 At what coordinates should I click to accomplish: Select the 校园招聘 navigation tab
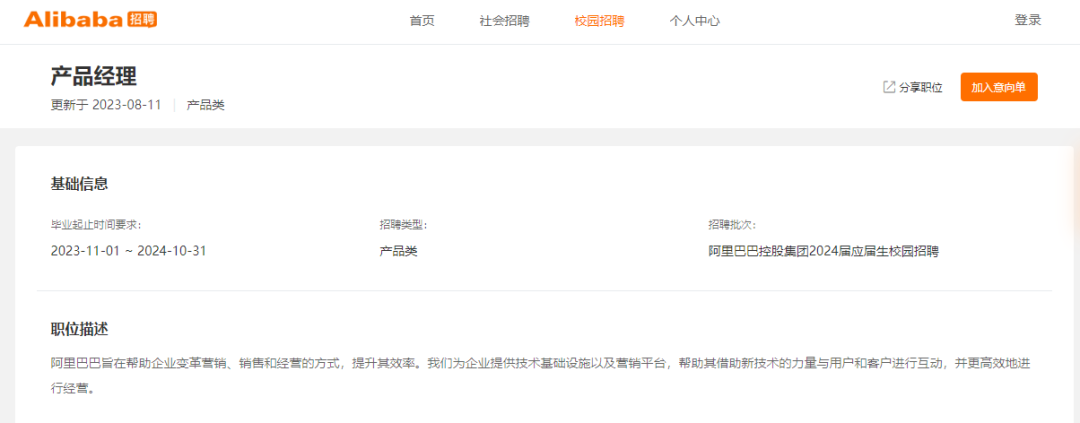point(599,21)
